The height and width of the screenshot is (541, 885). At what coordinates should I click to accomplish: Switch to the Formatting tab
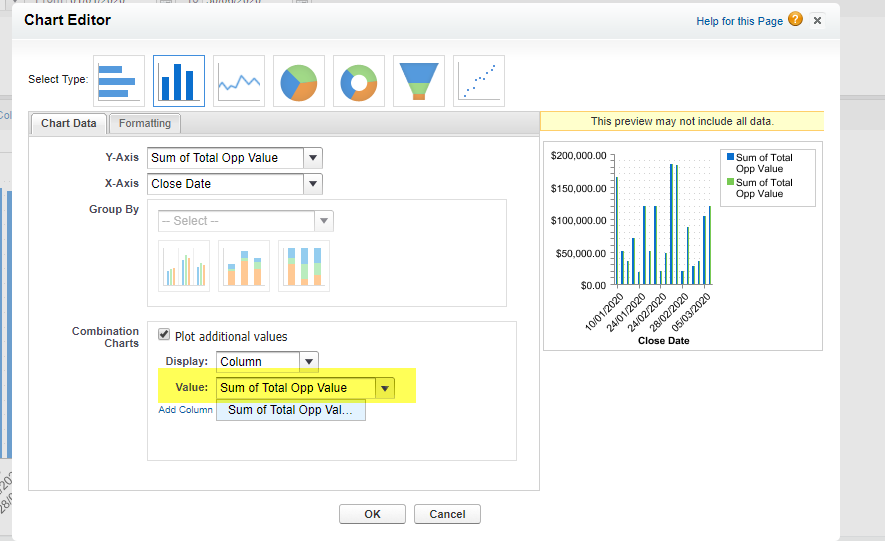tap(145, 124)
